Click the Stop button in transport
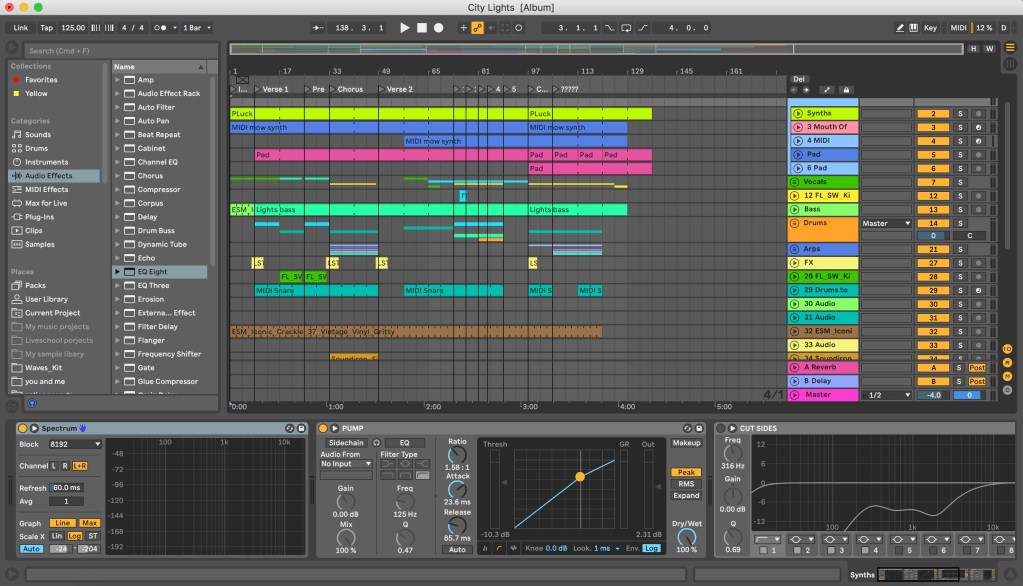The image size is (1023, 586). (422, 28)
